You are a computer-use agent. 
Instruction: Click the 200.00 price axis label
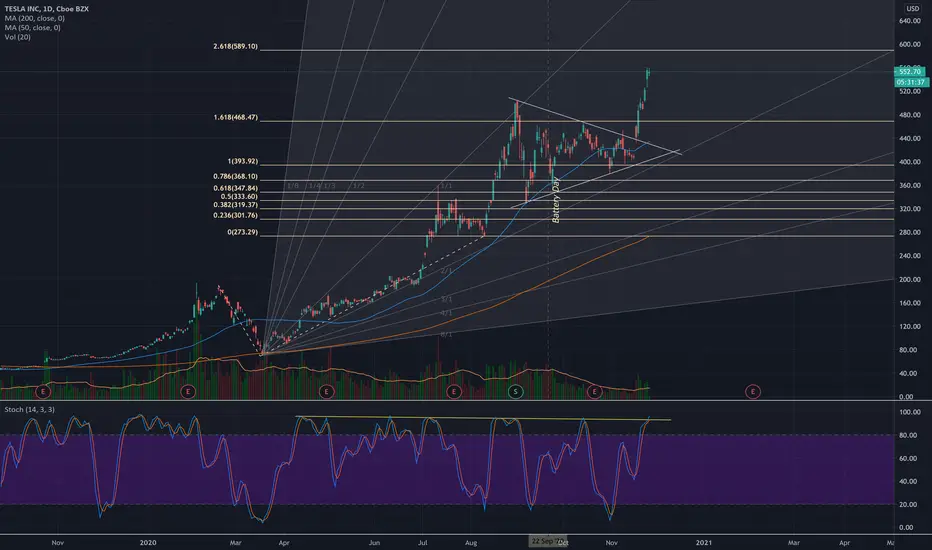pos(909,279)
